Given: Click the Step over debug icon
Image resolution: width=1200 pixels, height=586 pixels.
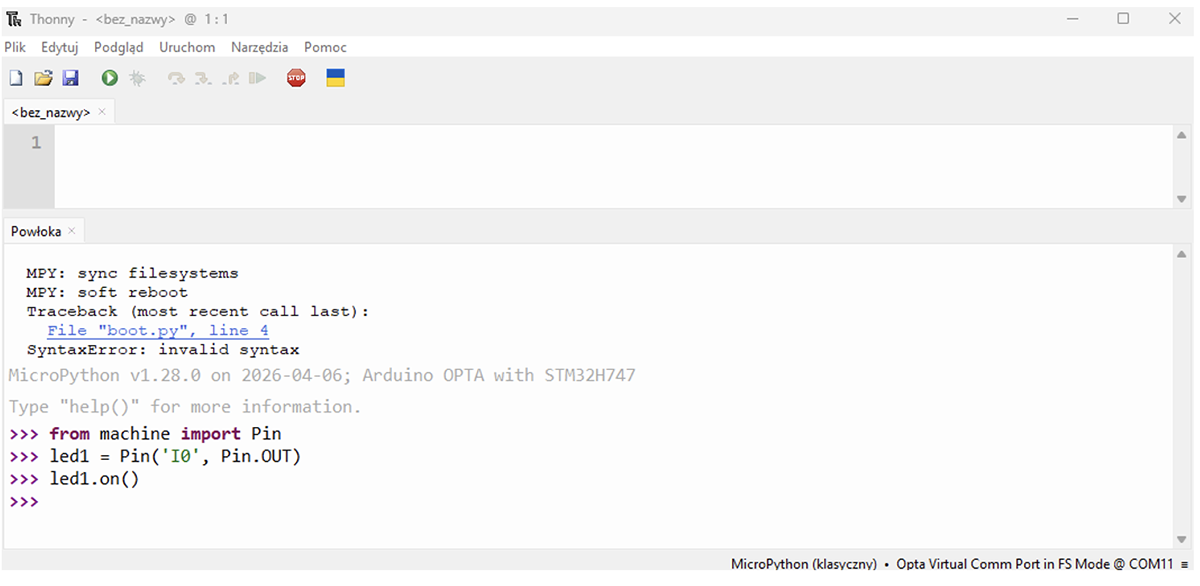Looking at the screenshot, I should [177, 78].
